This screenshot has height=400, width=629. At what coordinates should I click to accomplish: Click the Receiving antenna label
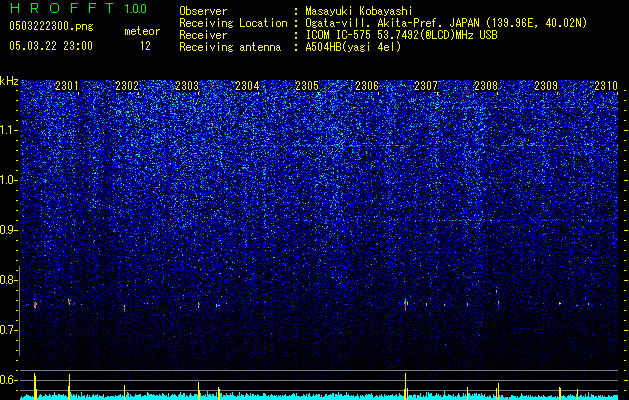[x=230, y=47]
